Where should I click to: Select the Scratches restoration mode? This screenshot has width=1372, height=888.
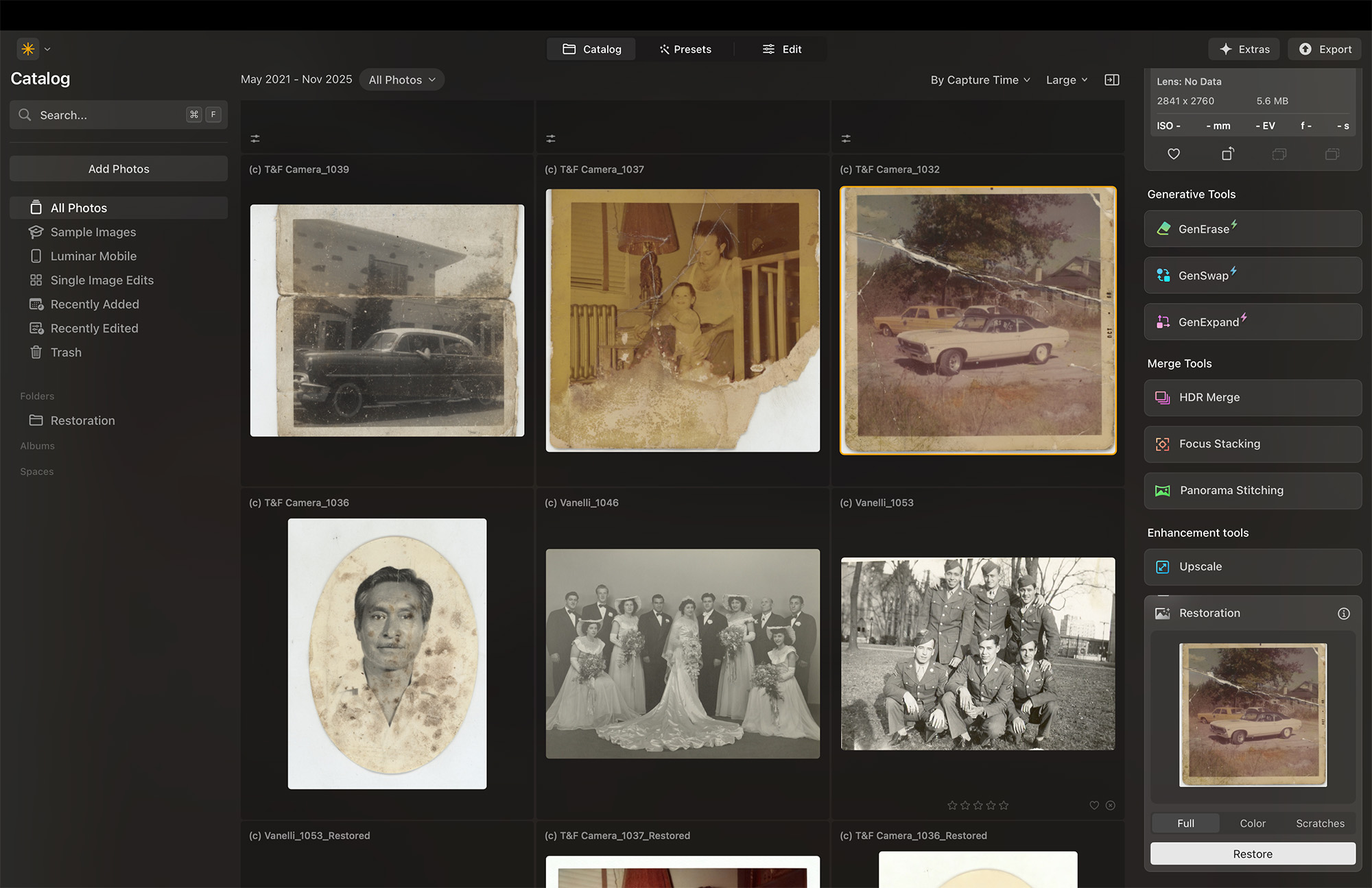tap(1319, 824)
